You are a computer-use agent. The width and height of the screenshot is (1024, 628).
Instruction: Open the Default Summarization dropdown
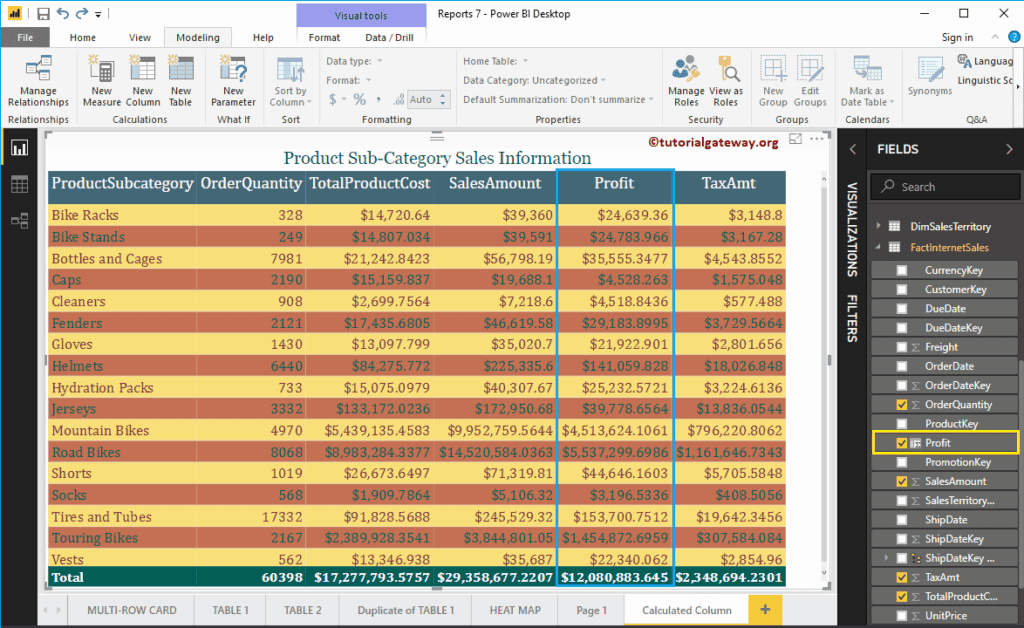click(x=650, y=99)
